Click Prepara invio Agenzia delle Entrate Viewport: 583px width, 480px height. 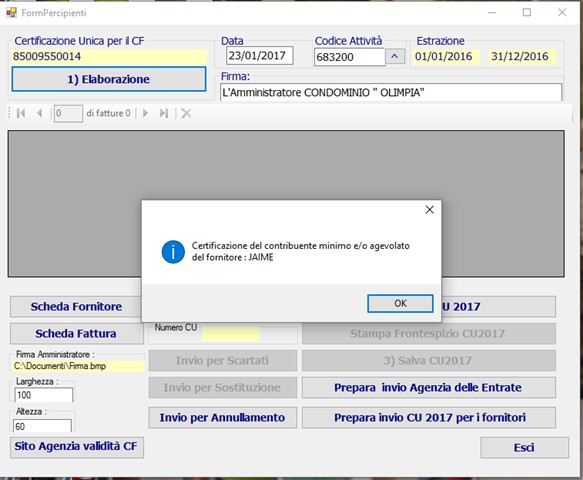pyautogui.click(x=429, y=387)
